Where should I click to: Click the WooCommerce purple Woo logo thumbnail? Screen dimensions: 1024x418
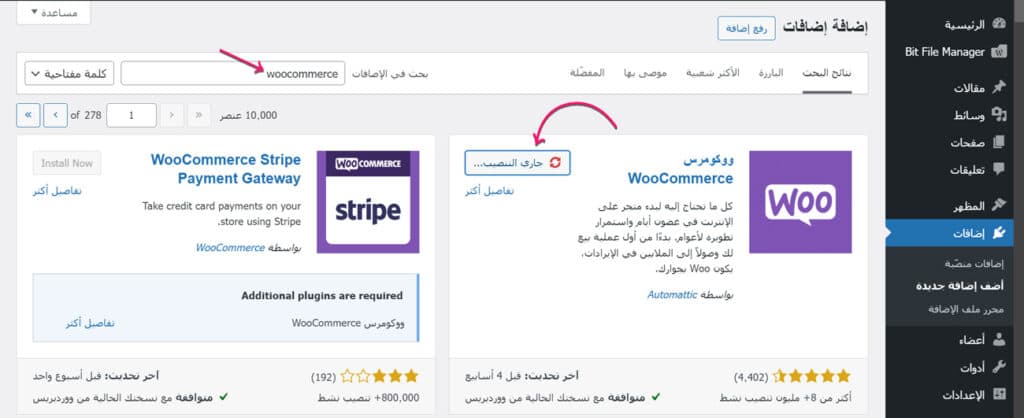point(800,202)
